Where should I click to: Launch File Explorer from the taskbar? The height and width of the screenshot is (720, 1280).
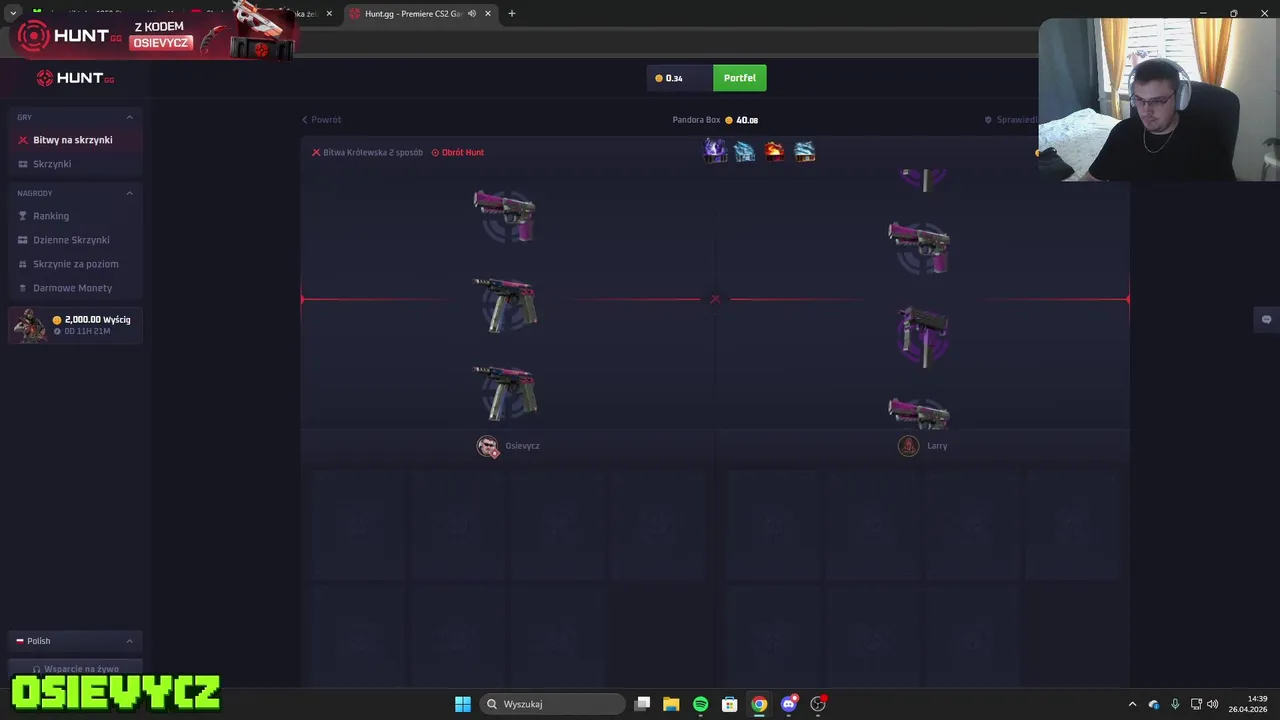coord(671,704)
